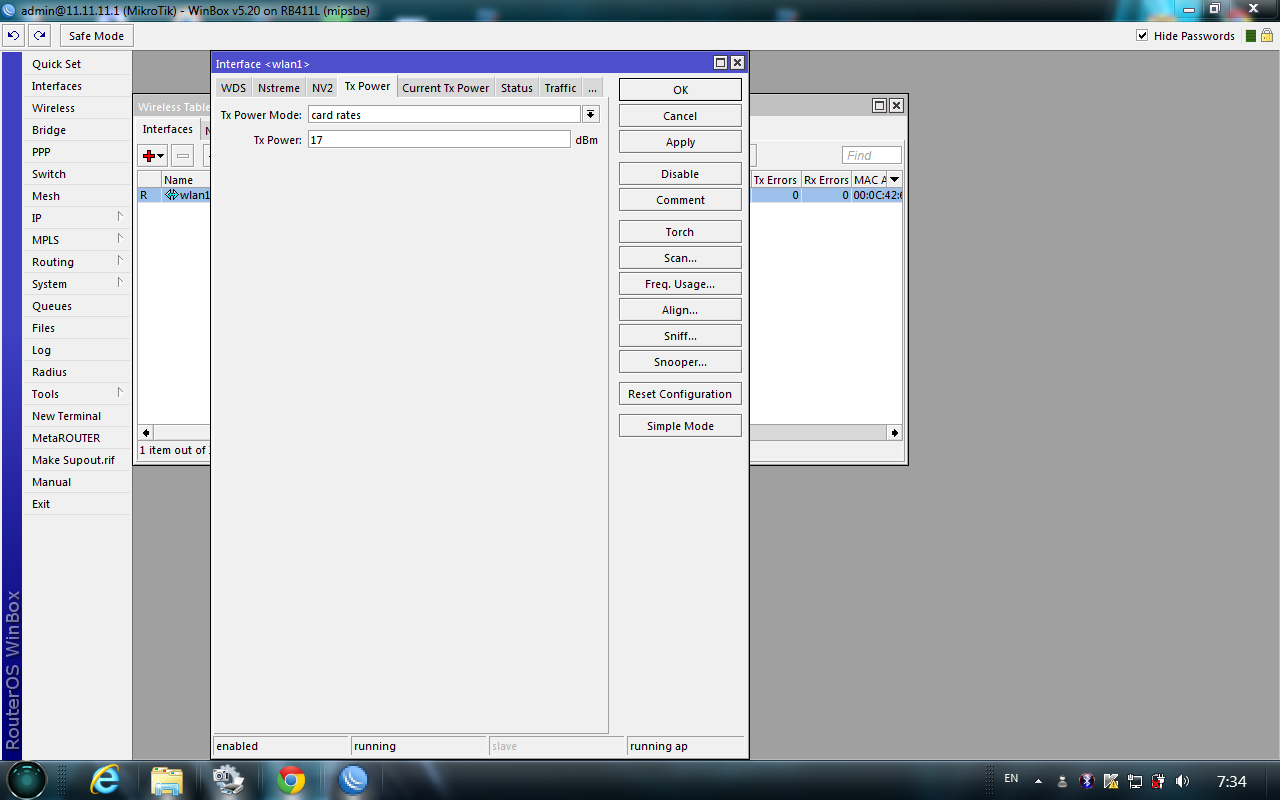Click the Scan... button
The image size is (1280, 800).
[x=680, y=258]
